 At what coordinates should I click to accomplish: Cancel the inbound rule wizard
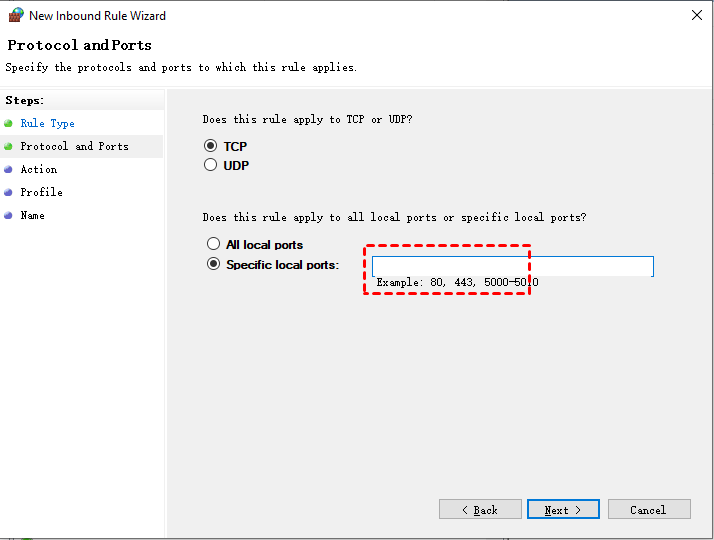pyautogui.click(x=648, y=510)
